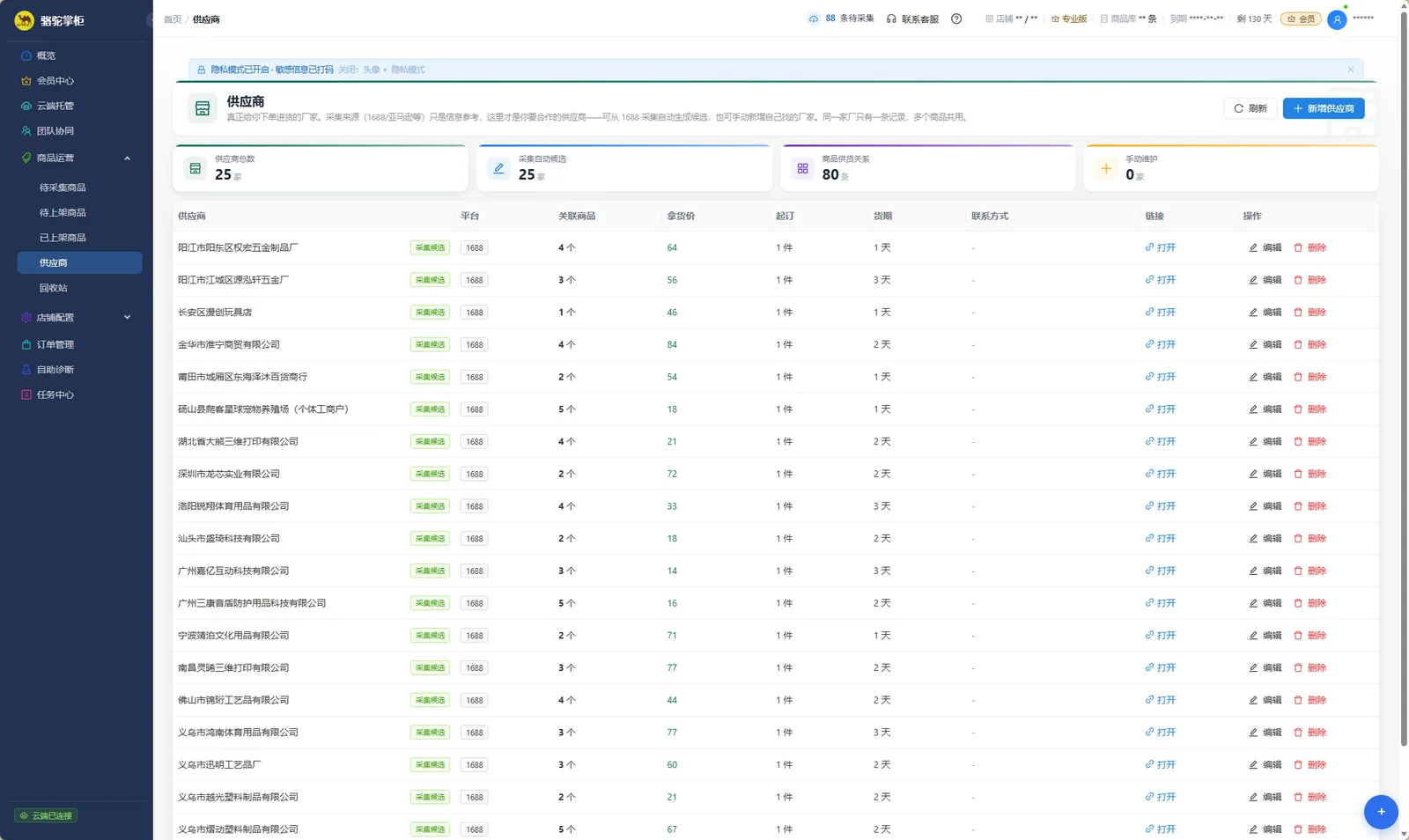The width and height of the screenshot is (1409, 840).
Task: Open the help question-mark icon
Action: 956,18
